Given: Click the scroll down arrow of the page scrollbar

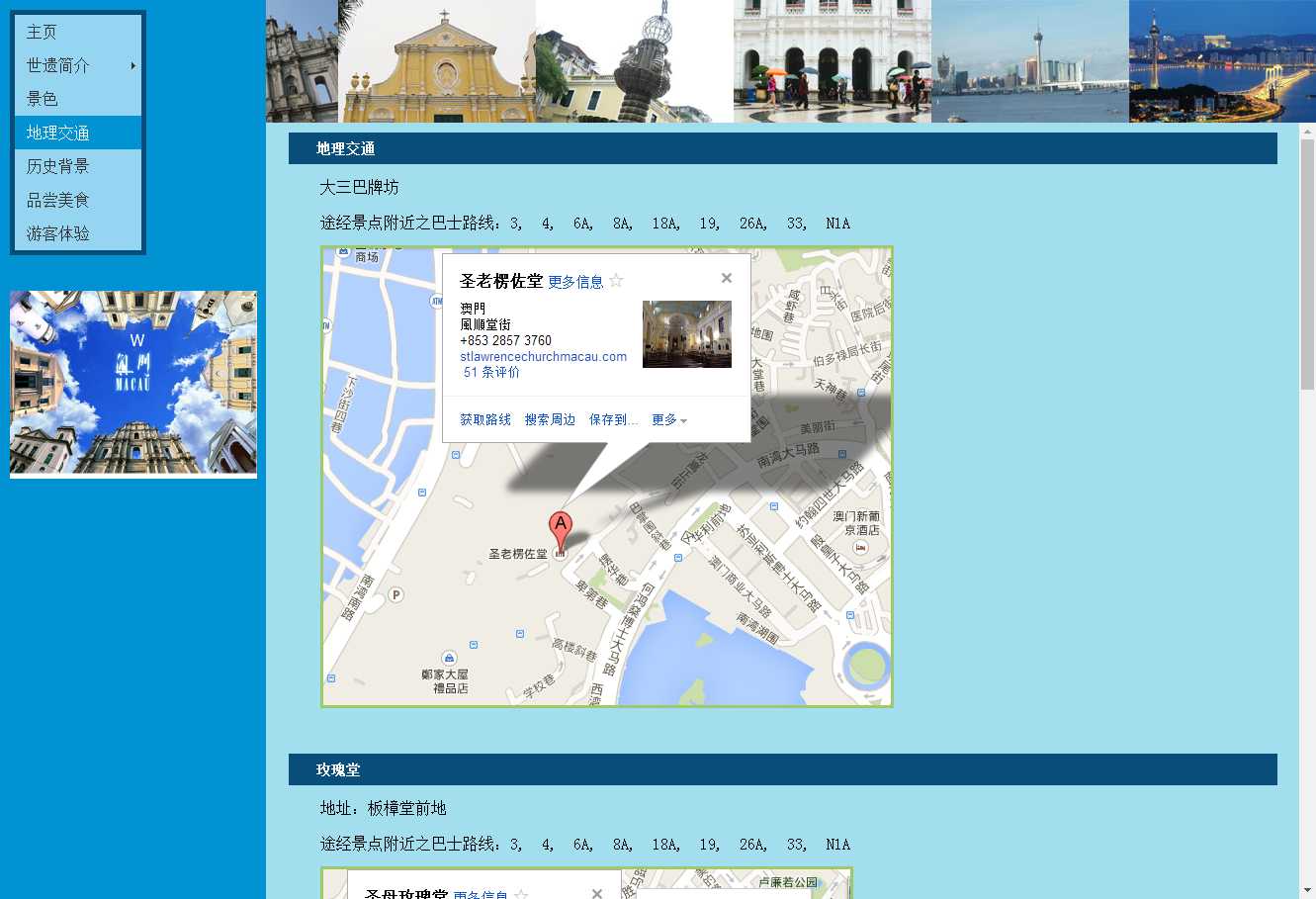Looking at the screenshot, I should point(1307,890).
